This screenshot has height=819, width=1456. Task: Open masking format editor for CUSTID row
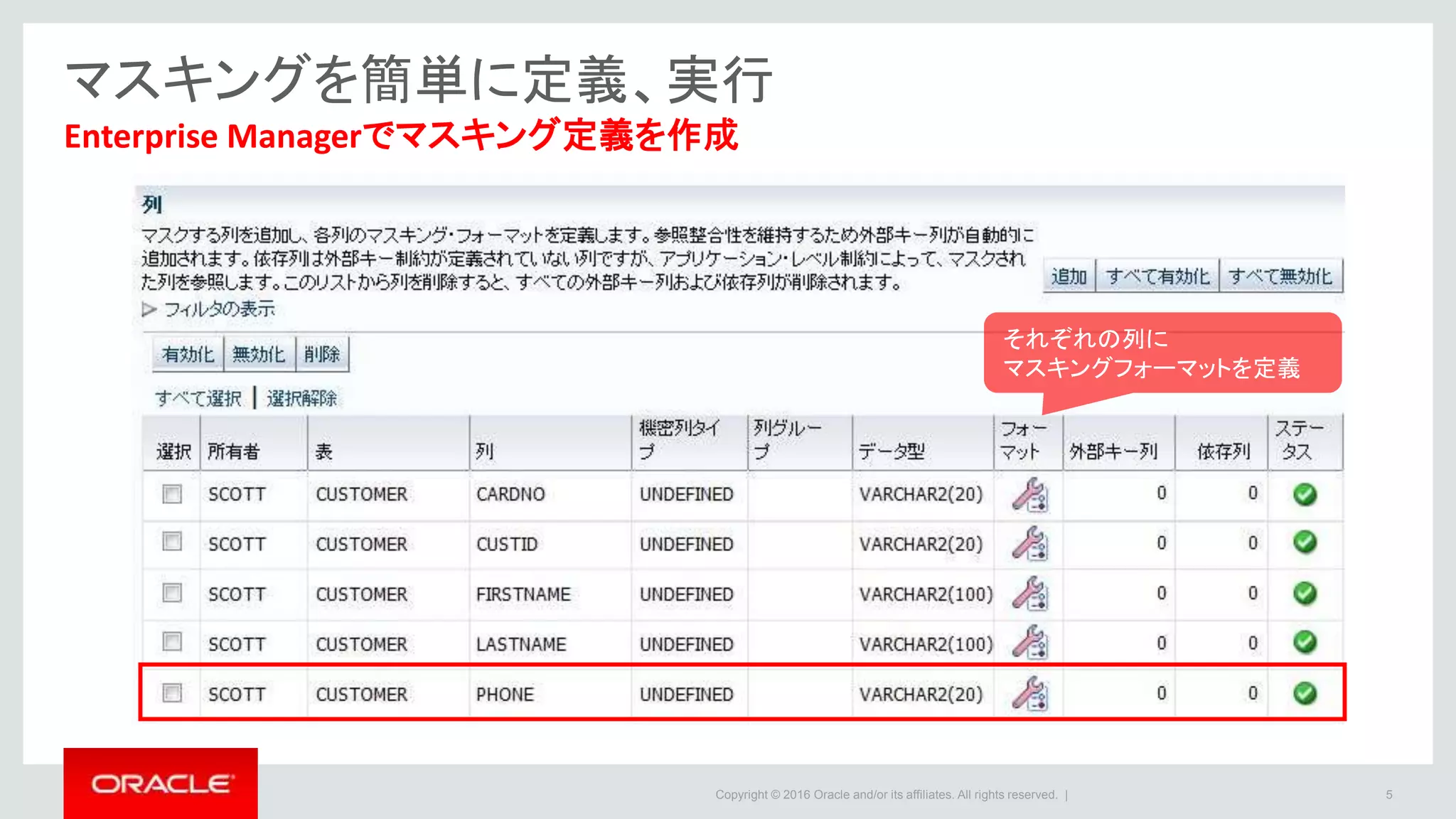[1029, 544]
